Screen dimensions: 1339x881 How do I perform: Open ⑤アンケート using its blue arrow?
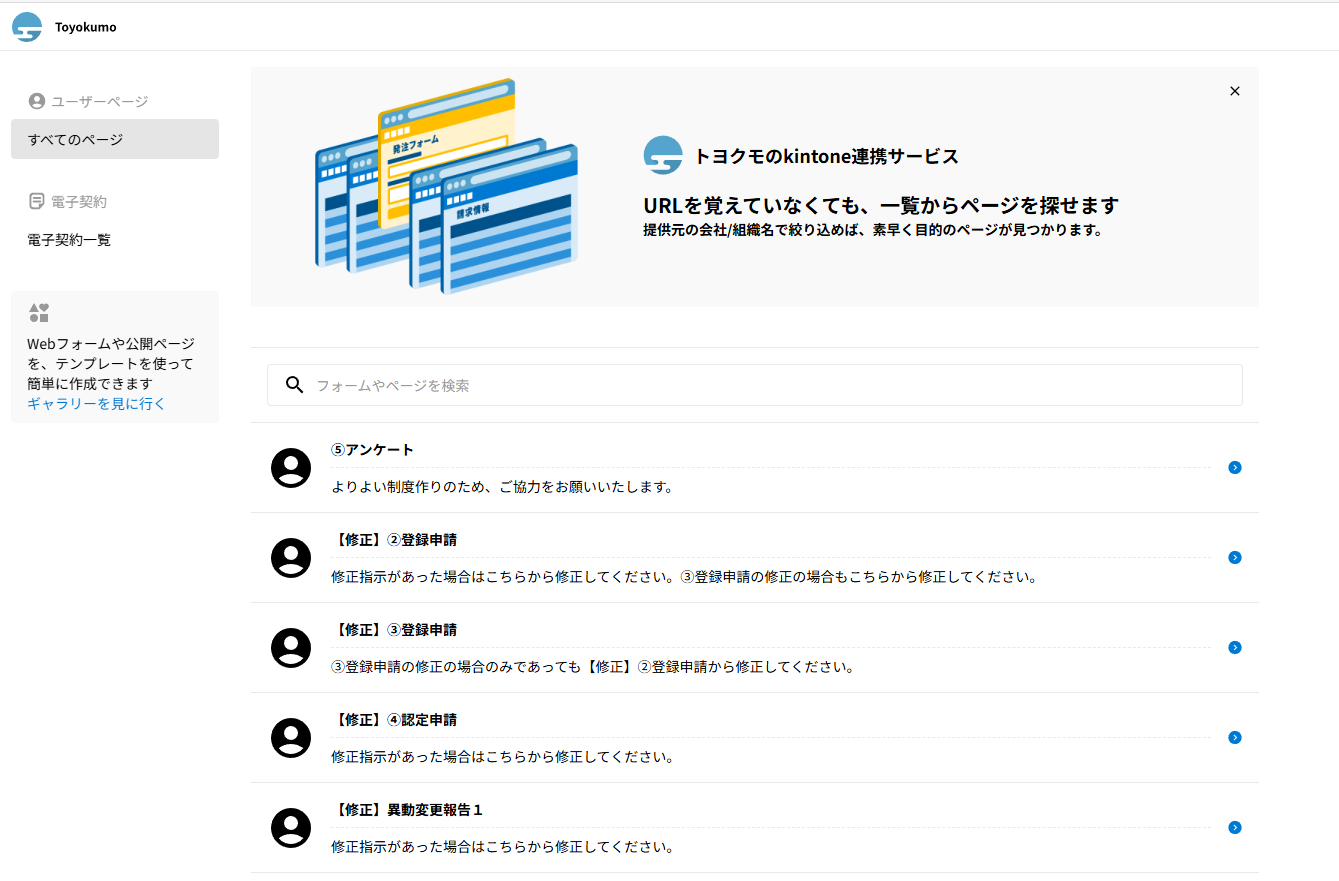[1234, 468]
